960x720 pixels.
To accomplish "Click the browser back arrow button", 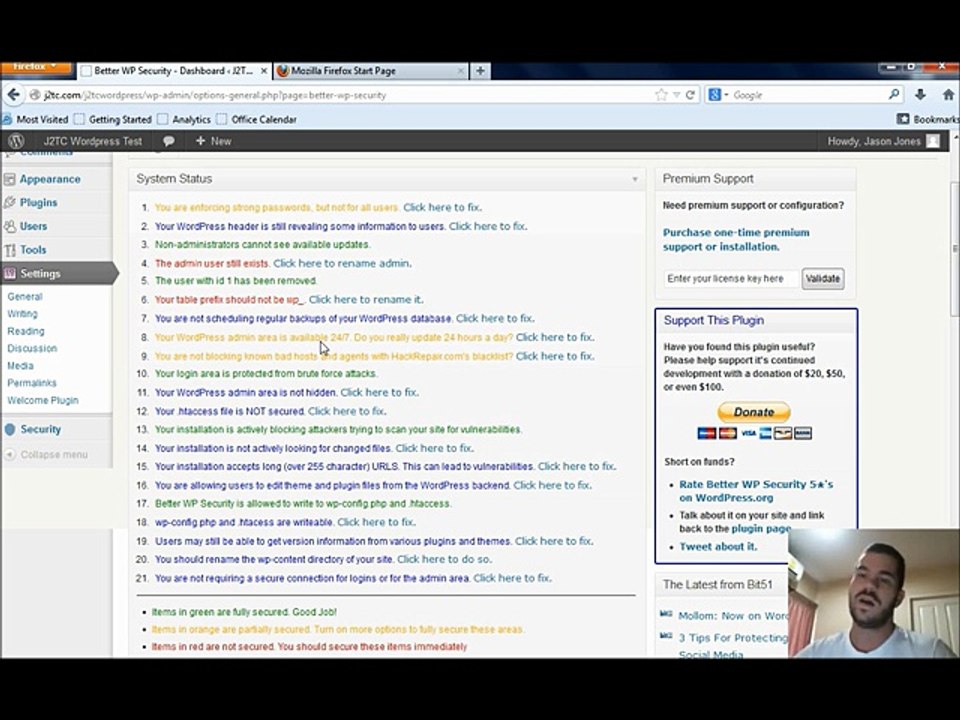I will point(13,95).
